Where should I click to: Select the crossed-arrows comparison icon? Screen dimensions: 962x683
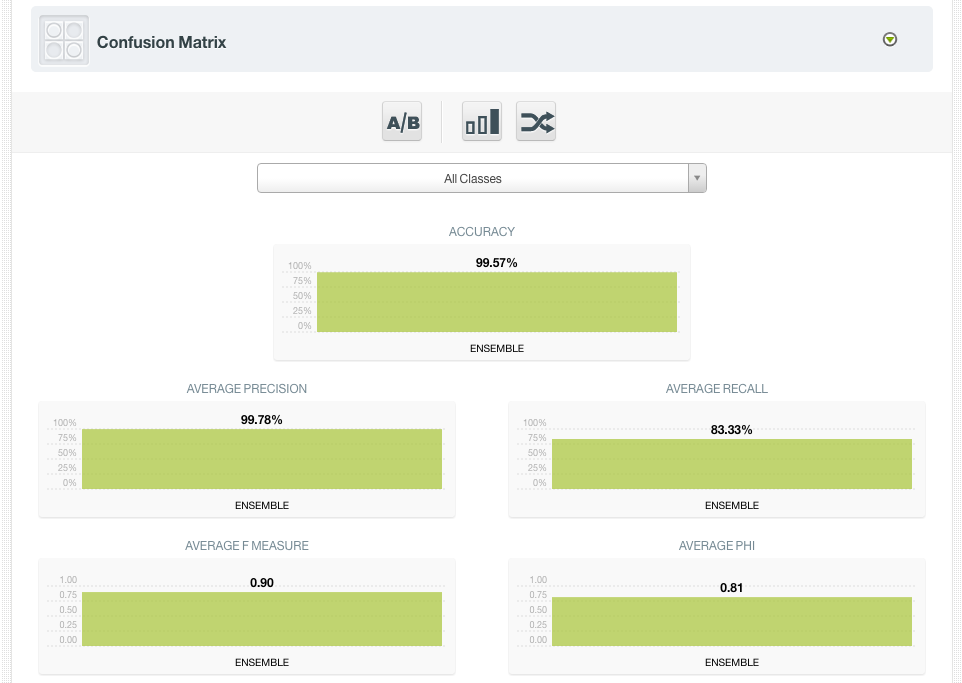535,120
